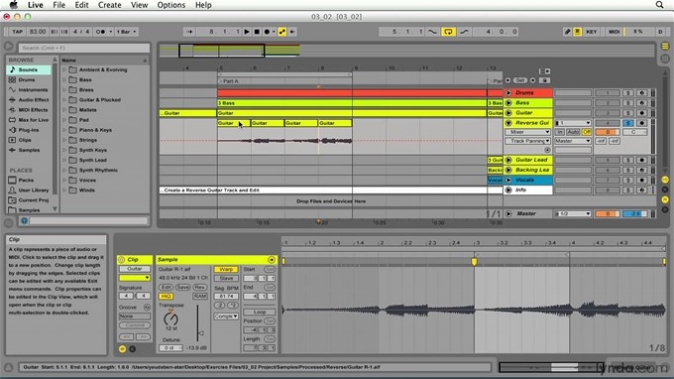
Task: Open the Complex warp mode dropdown
Action: coord(226,316)
